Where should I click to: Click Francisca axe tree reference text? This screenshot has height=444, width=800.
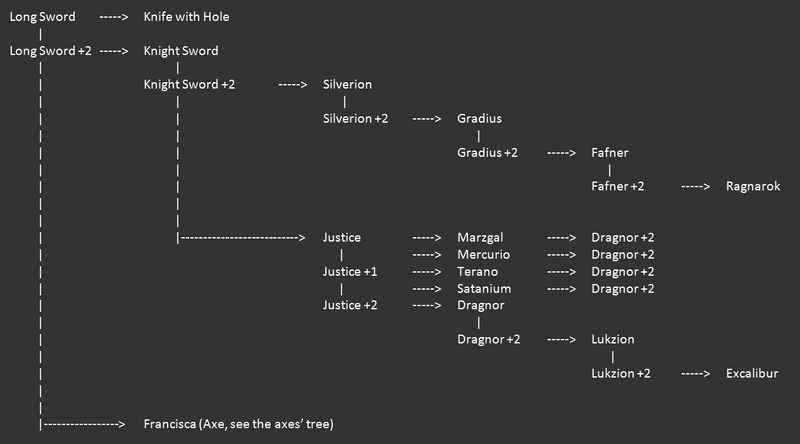point(238,424)
